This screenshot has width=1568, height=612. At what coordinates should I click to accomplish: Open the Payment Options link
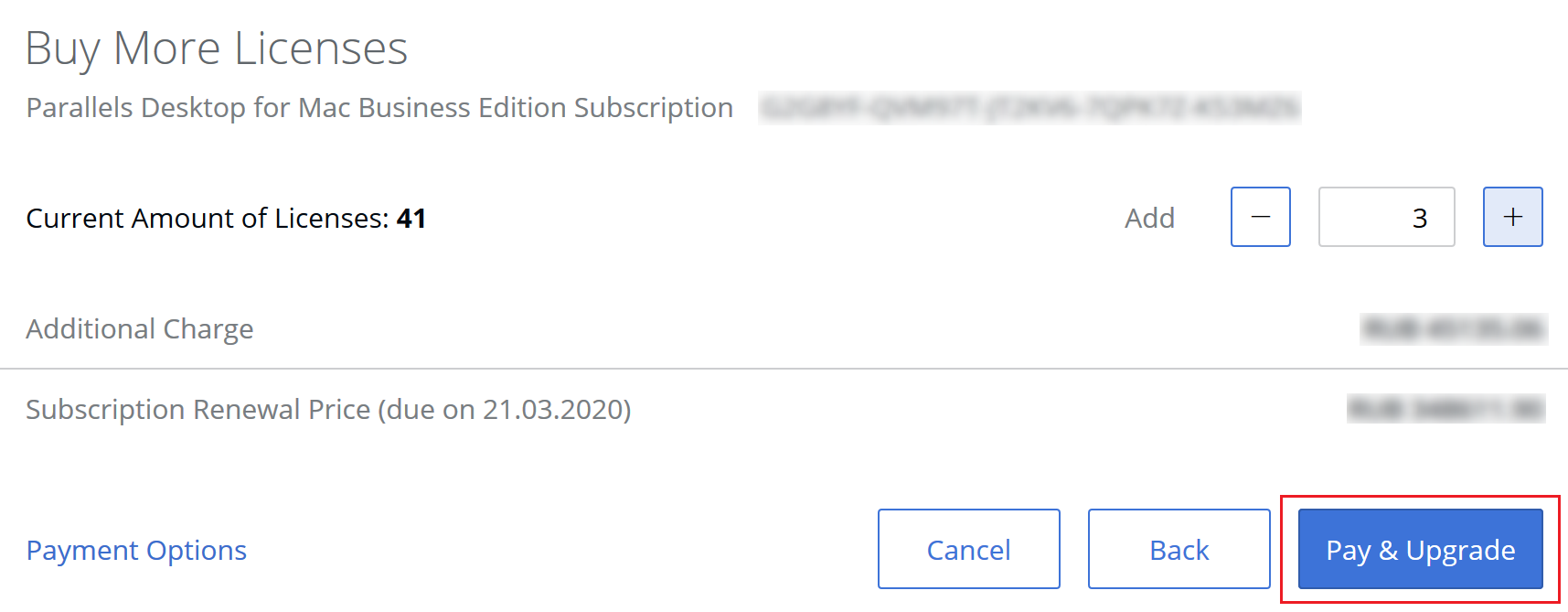136,550
